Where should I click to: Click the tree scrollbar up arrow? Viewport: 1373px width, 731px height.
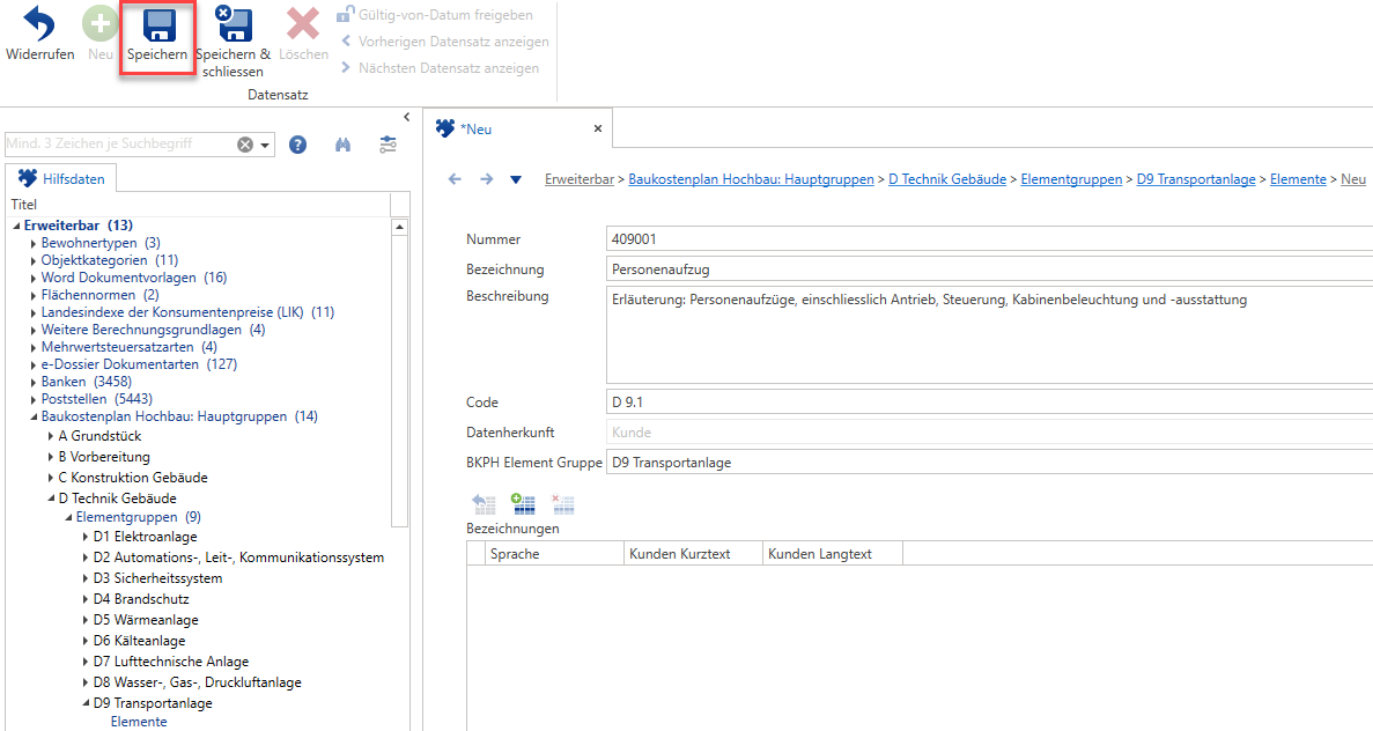point(400,227)
